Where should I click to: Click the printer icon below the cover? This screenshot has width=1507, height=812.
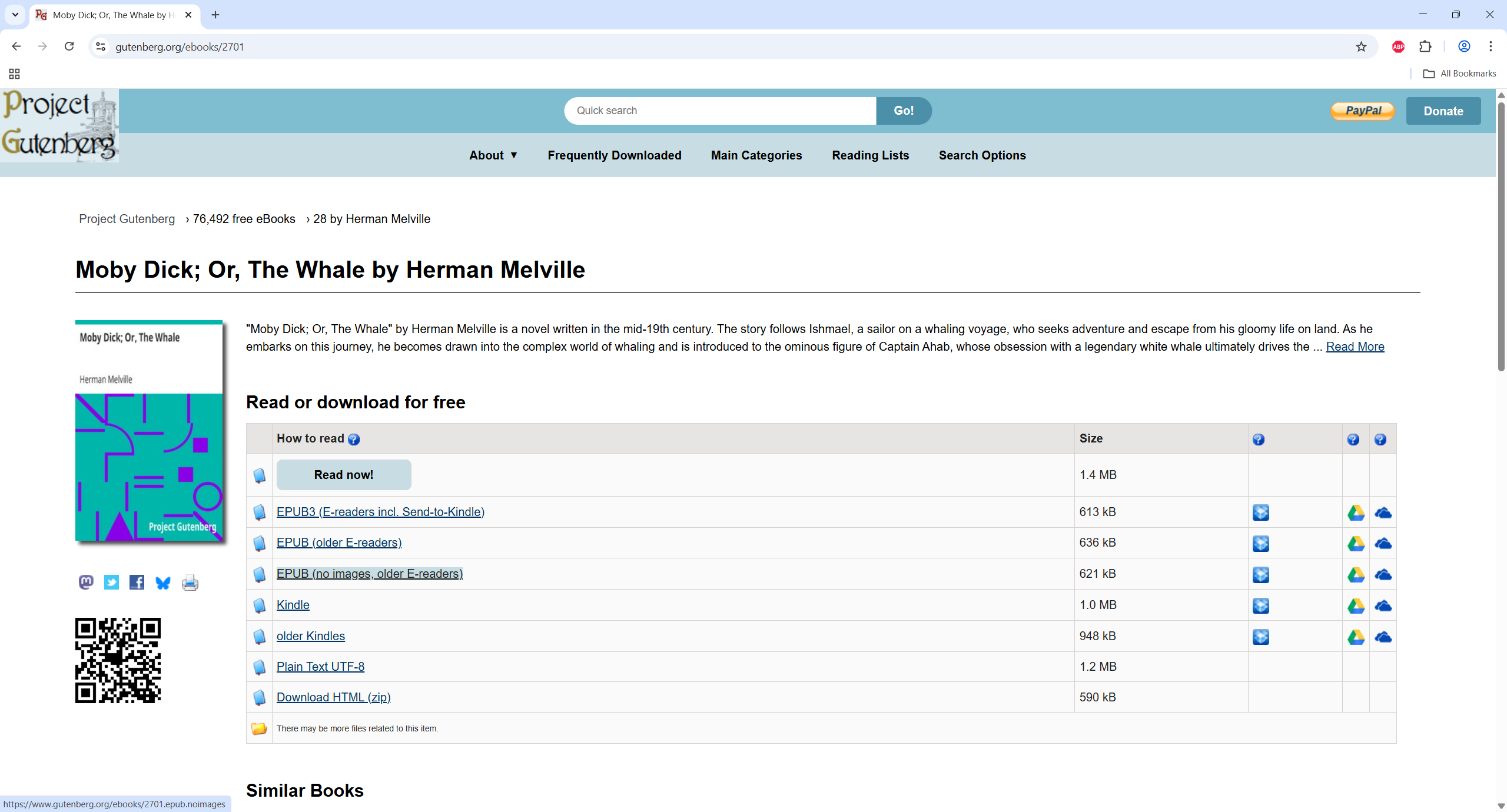190,583
